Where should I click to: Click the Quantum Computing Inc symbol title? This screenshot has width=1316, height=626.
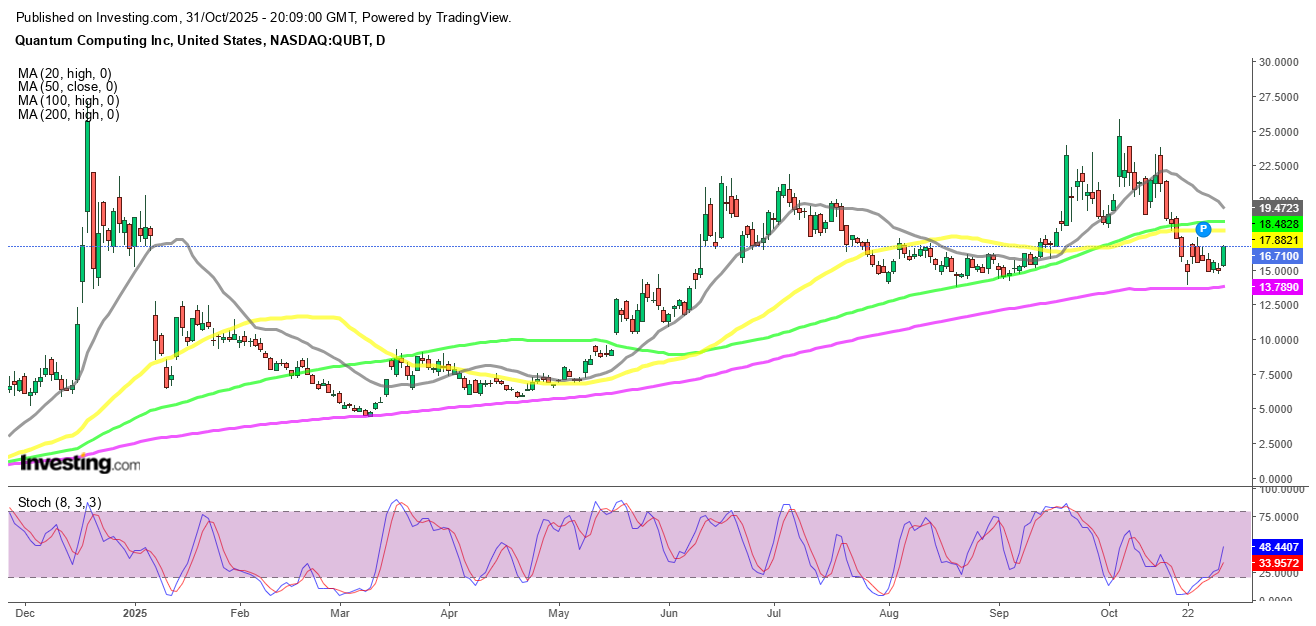pos(200,41)
